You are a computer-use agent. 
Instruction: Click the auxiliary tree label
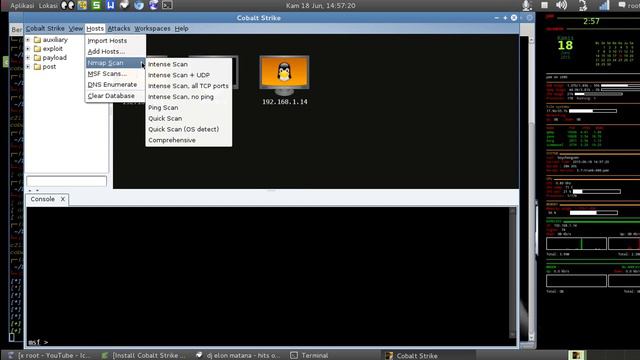point(55,40)
